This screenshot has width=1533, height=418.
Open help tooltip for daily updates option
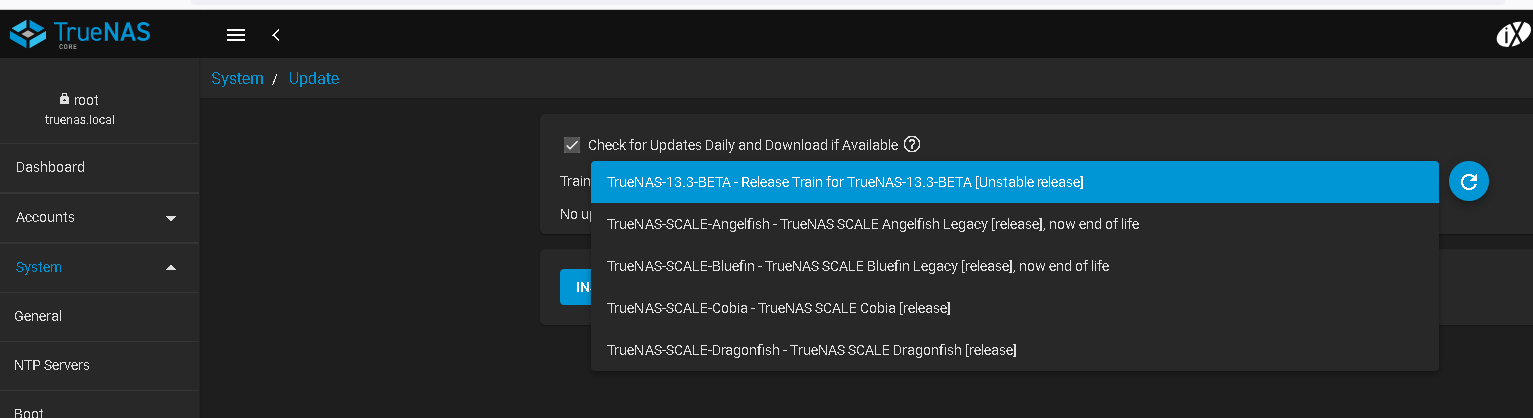point(912,144)
